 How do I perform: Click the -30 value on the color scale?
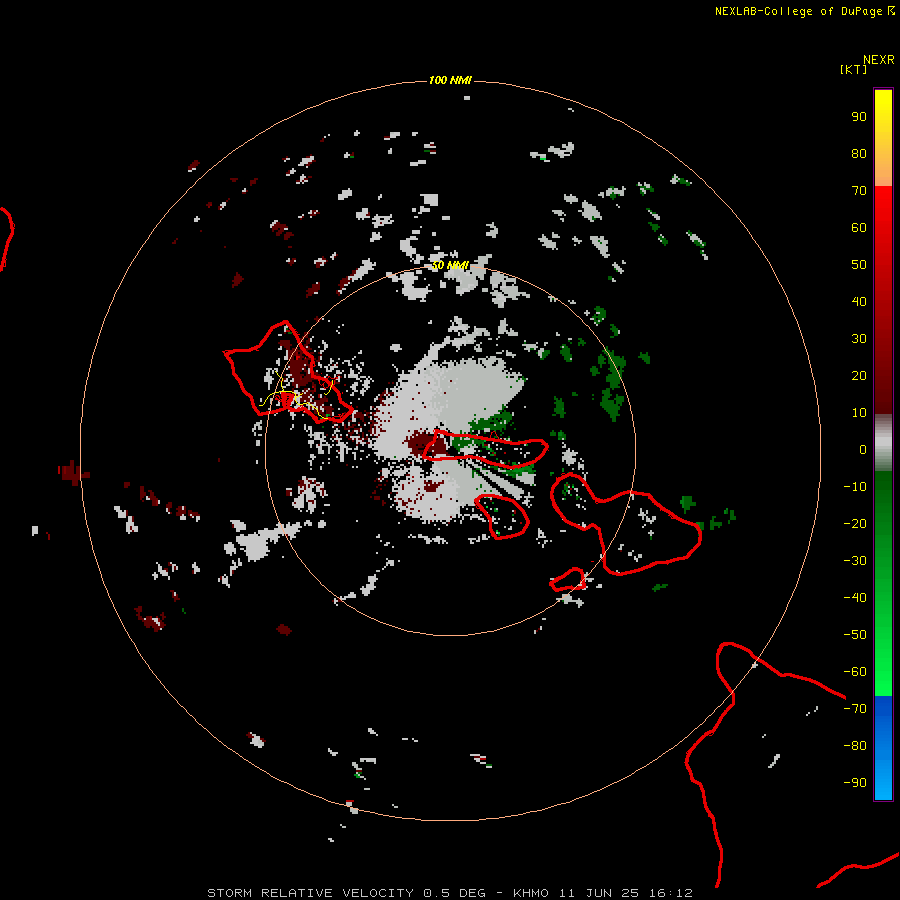pyautogui.click(x=855, y=561)
